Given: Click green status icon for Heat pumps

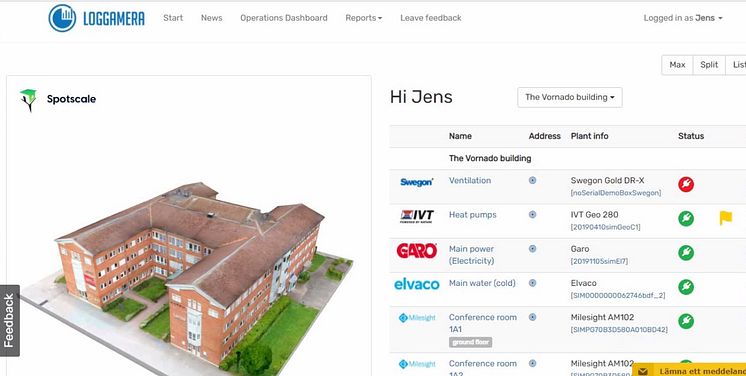Looking at the screenshot, I should 686,218.
